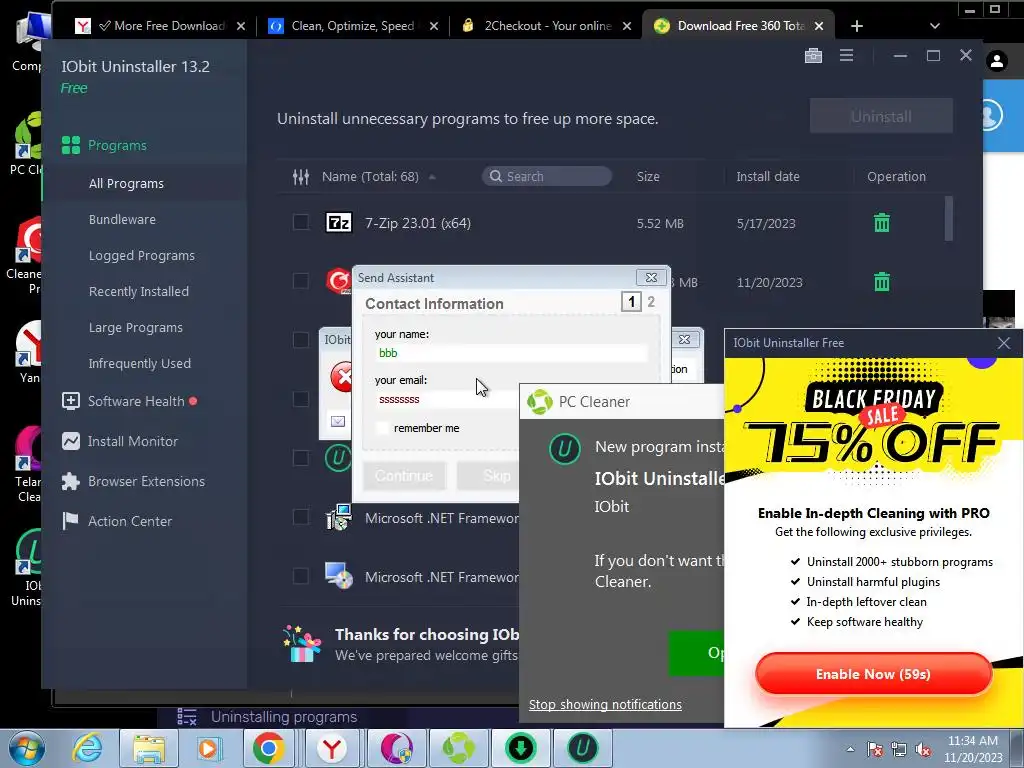Open the hamburger menu in IObit Uninstaller
Screen dimensions: 1024x768
click(846, 56)
